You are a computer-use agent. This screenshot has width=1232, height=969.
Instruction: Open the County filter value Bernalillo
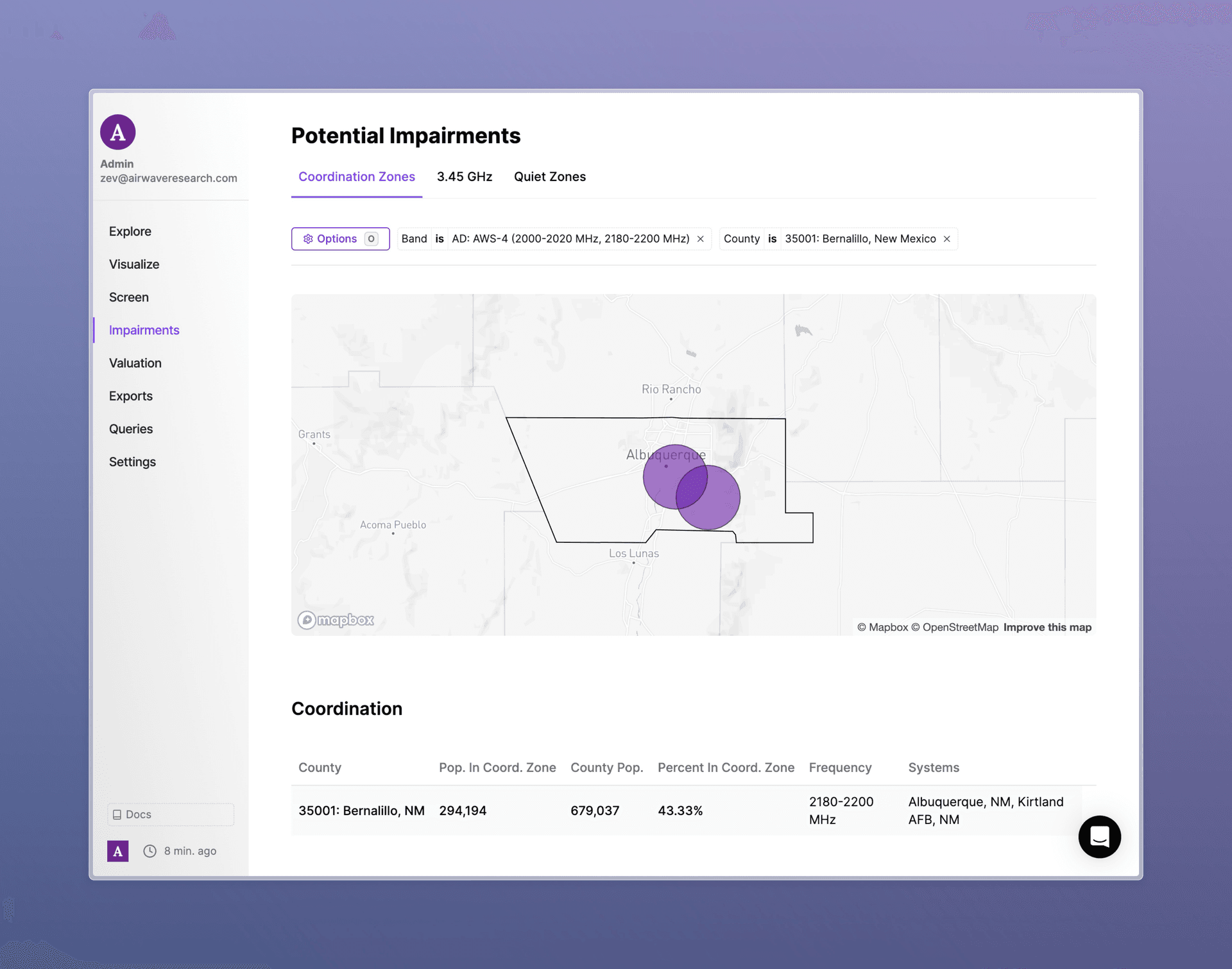click(860, 239)
